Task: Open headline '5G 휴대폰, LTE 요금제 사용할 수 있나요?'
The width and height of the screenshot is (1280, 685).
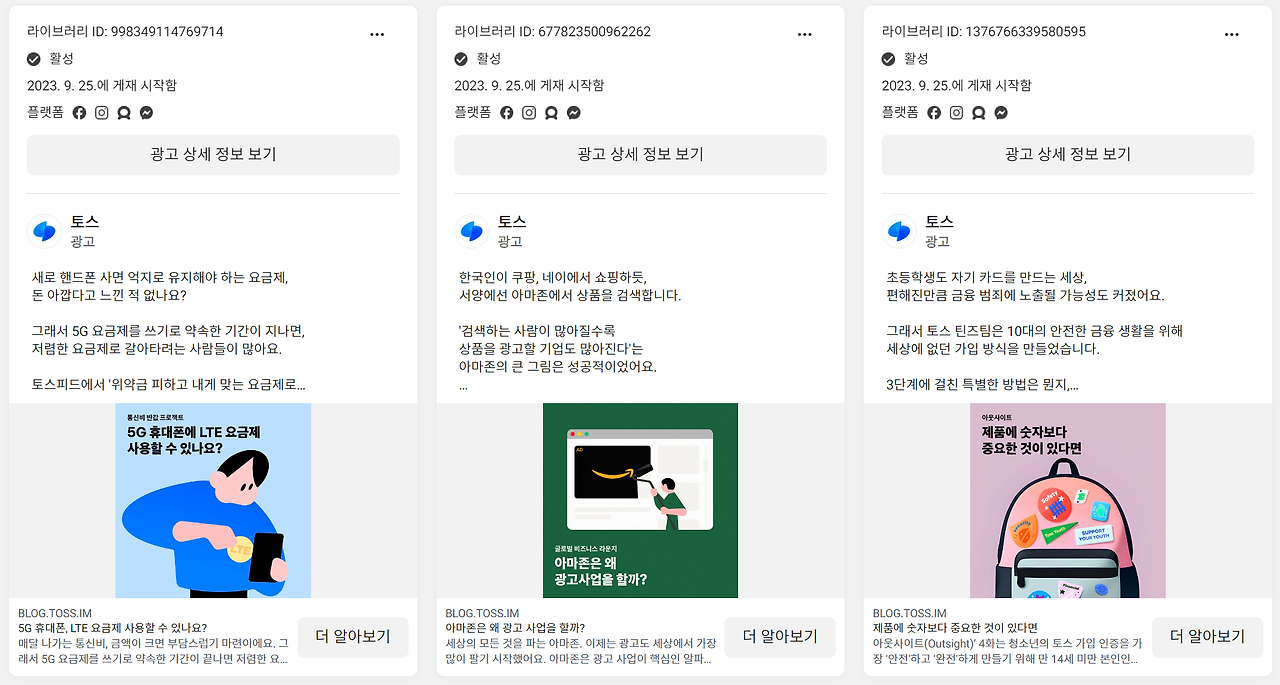Action: (113, 628)
